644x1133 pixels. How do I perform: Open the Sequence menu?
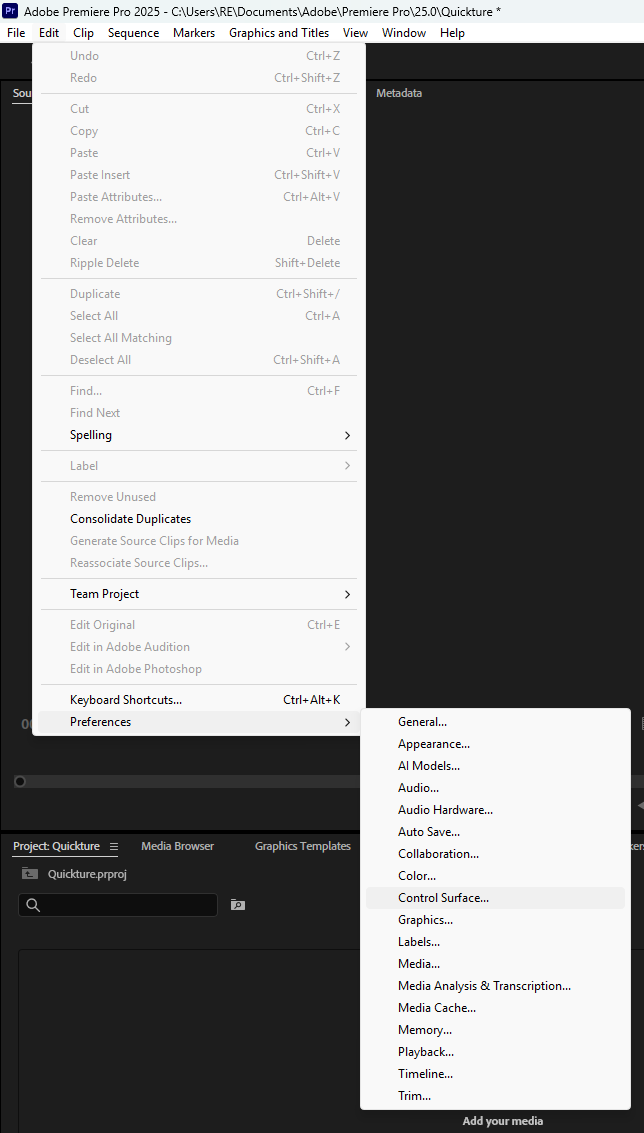(133, 33)
